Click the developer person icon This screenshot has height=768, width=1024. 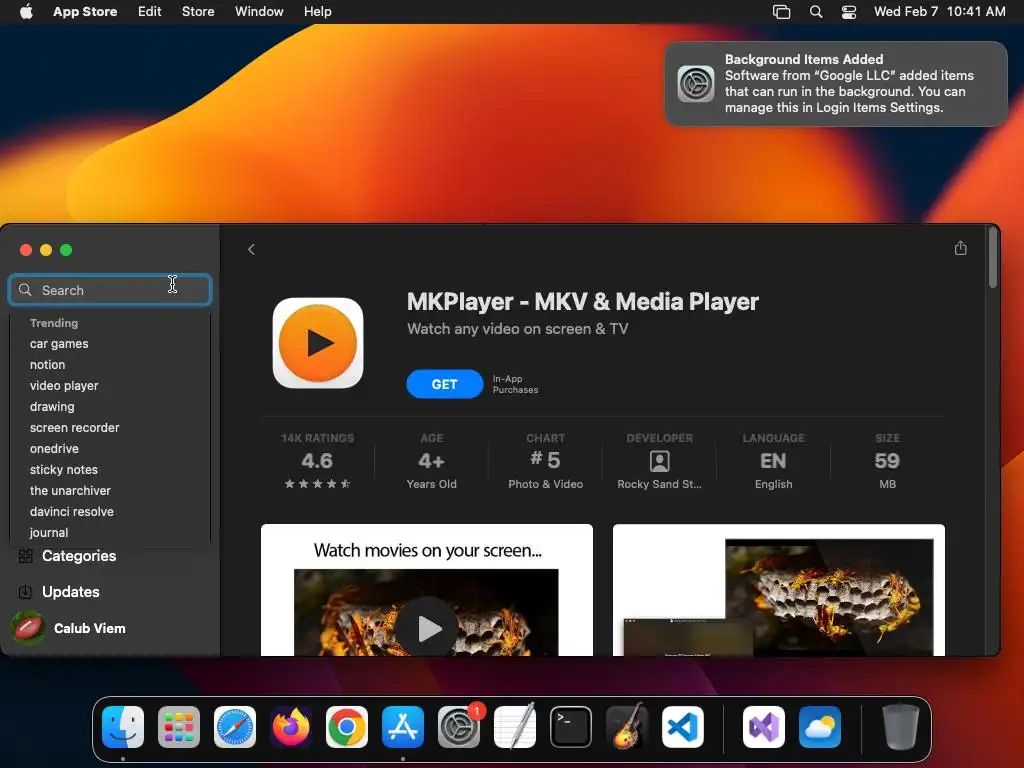tap(660, 461)
